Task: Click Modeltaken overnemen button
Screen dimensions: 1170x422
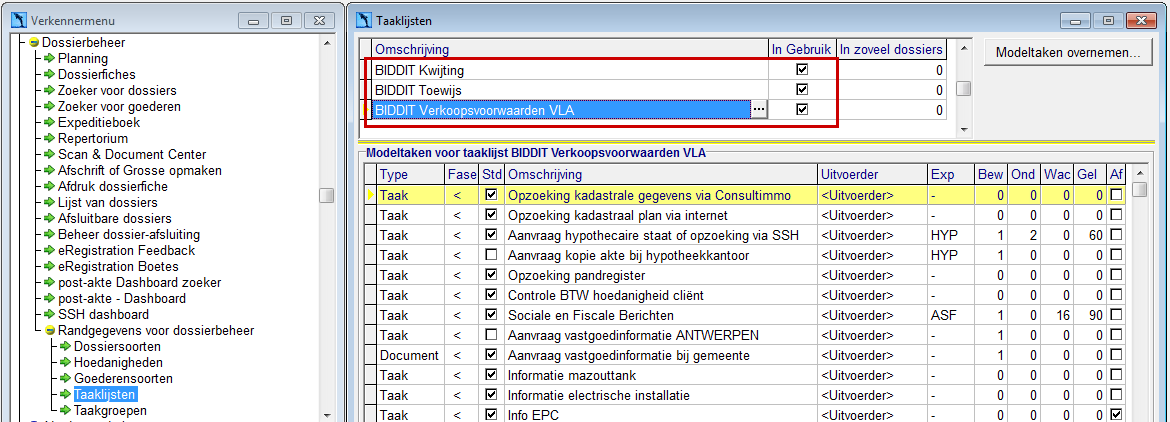Action: click(x=1068, y=54)
